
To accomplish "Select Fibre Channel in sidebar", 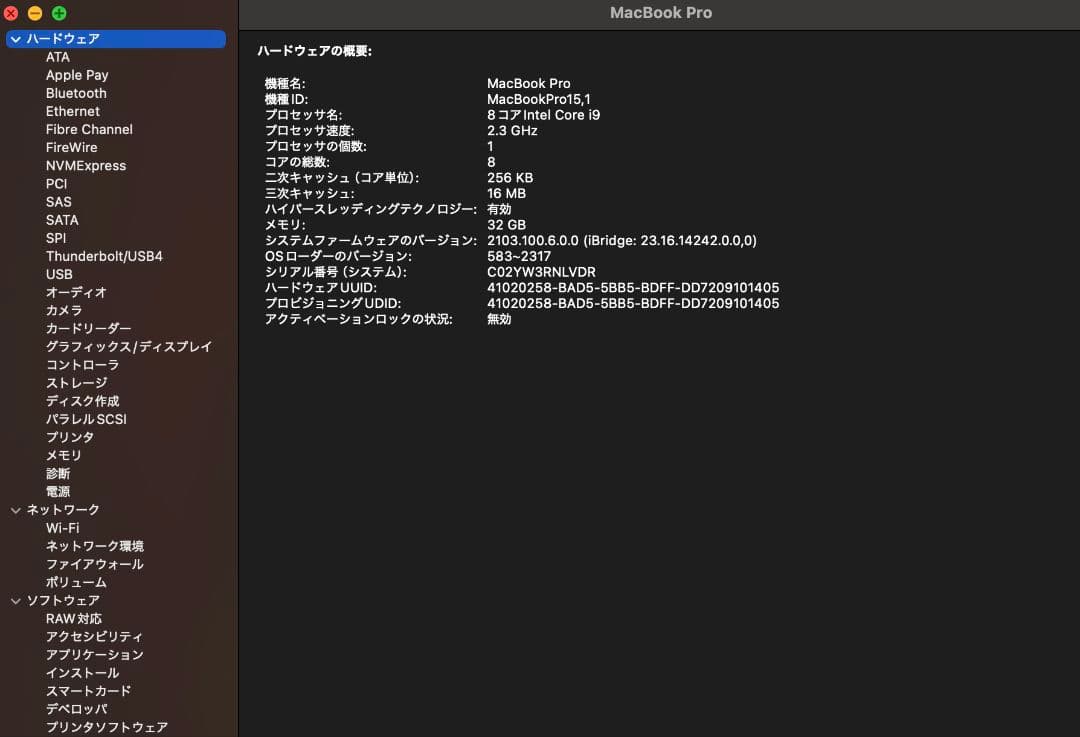I will (89, 129).
